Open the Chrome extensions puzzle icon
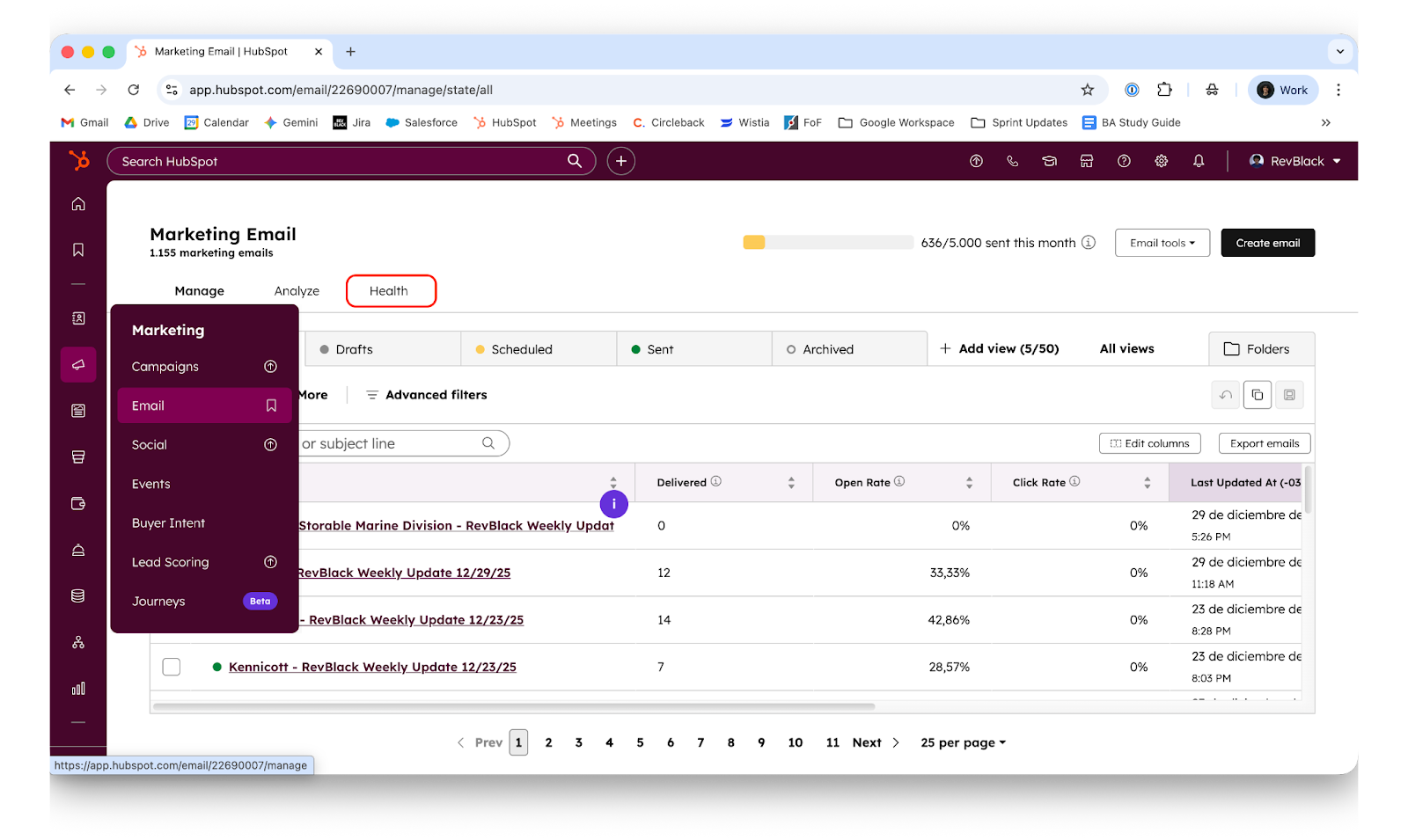Viewport: 1408px width, 840px height. 1165,90
